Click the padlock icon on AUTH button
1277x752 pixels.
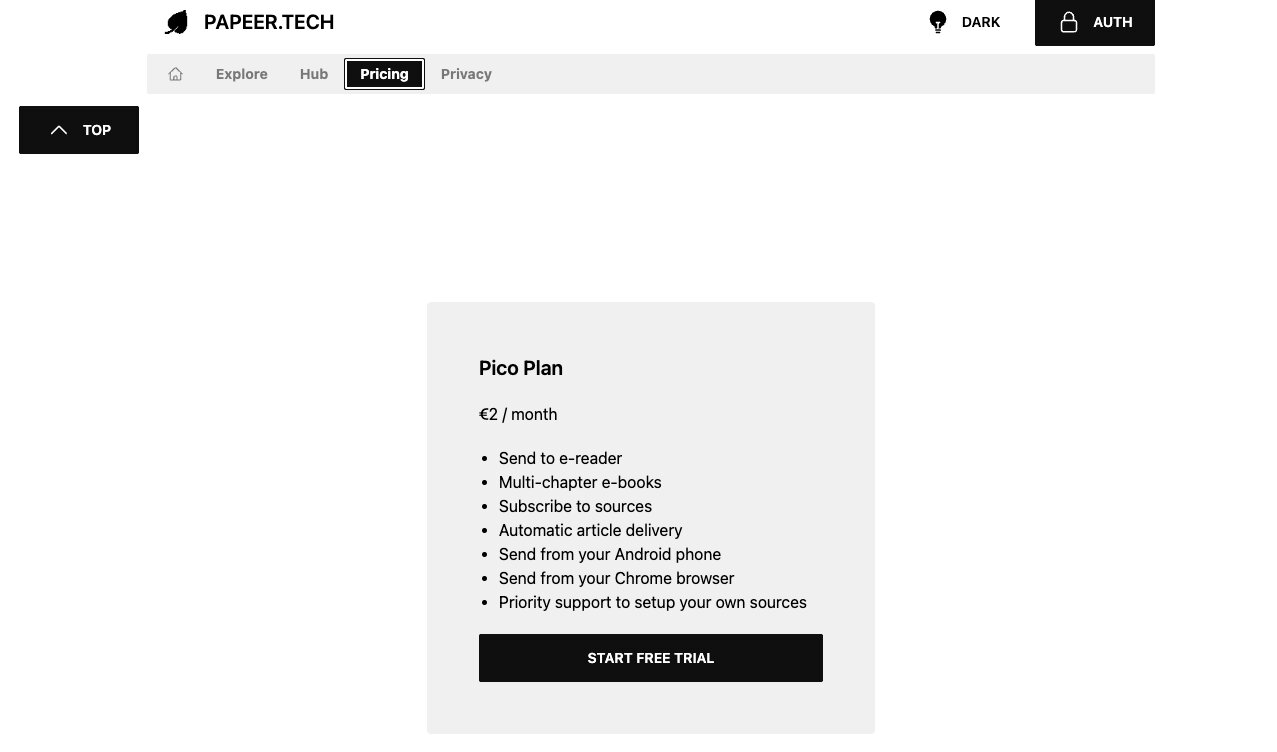[1068, 22]
